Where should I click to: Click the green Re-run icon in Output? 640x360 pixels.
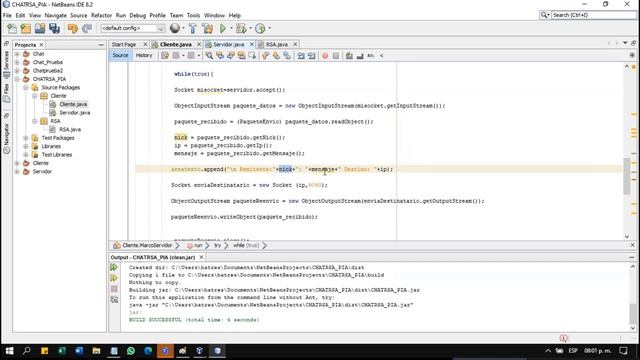(x=114, y=267)
